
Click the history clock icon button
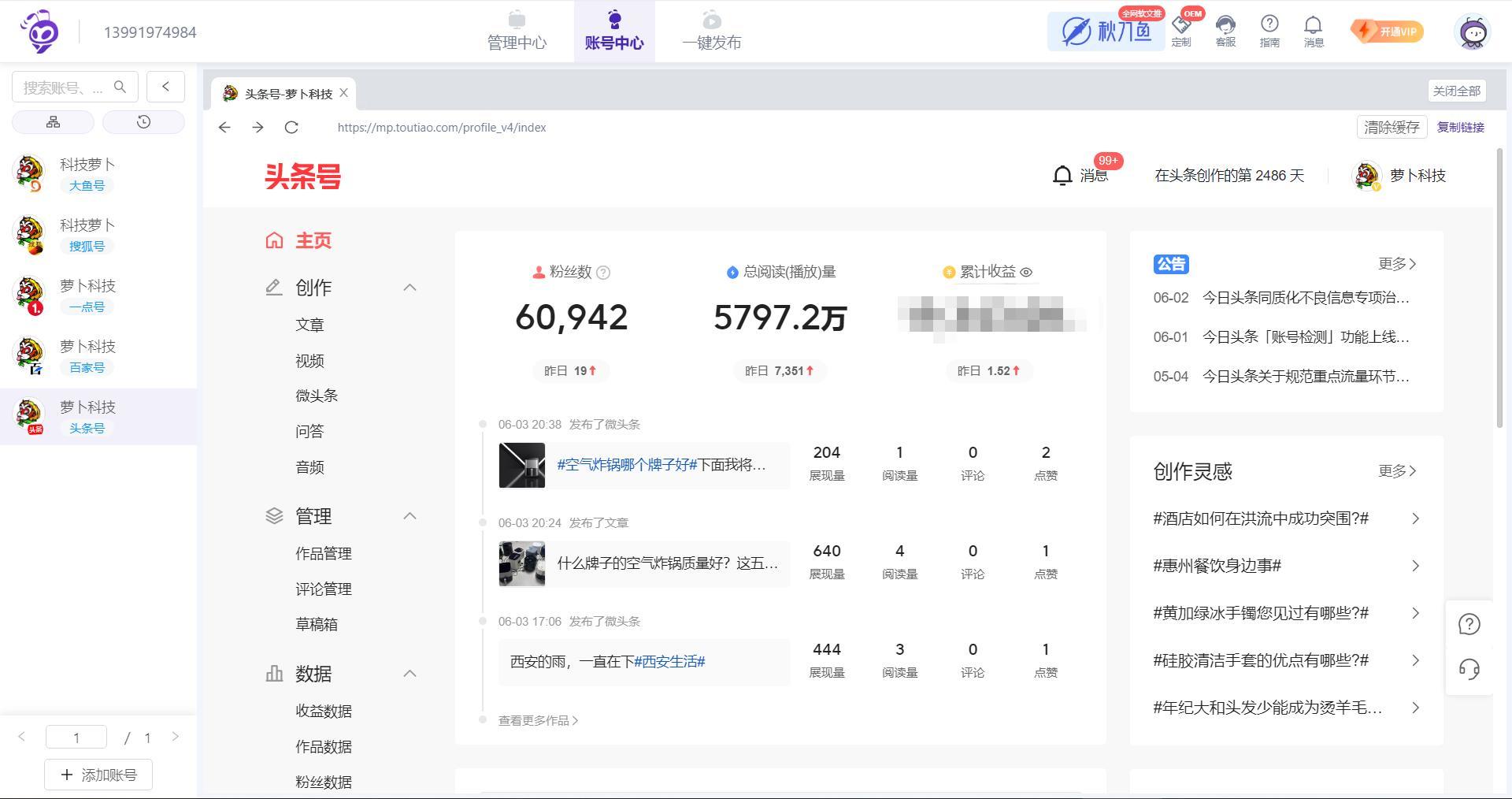tap(143, 122)
